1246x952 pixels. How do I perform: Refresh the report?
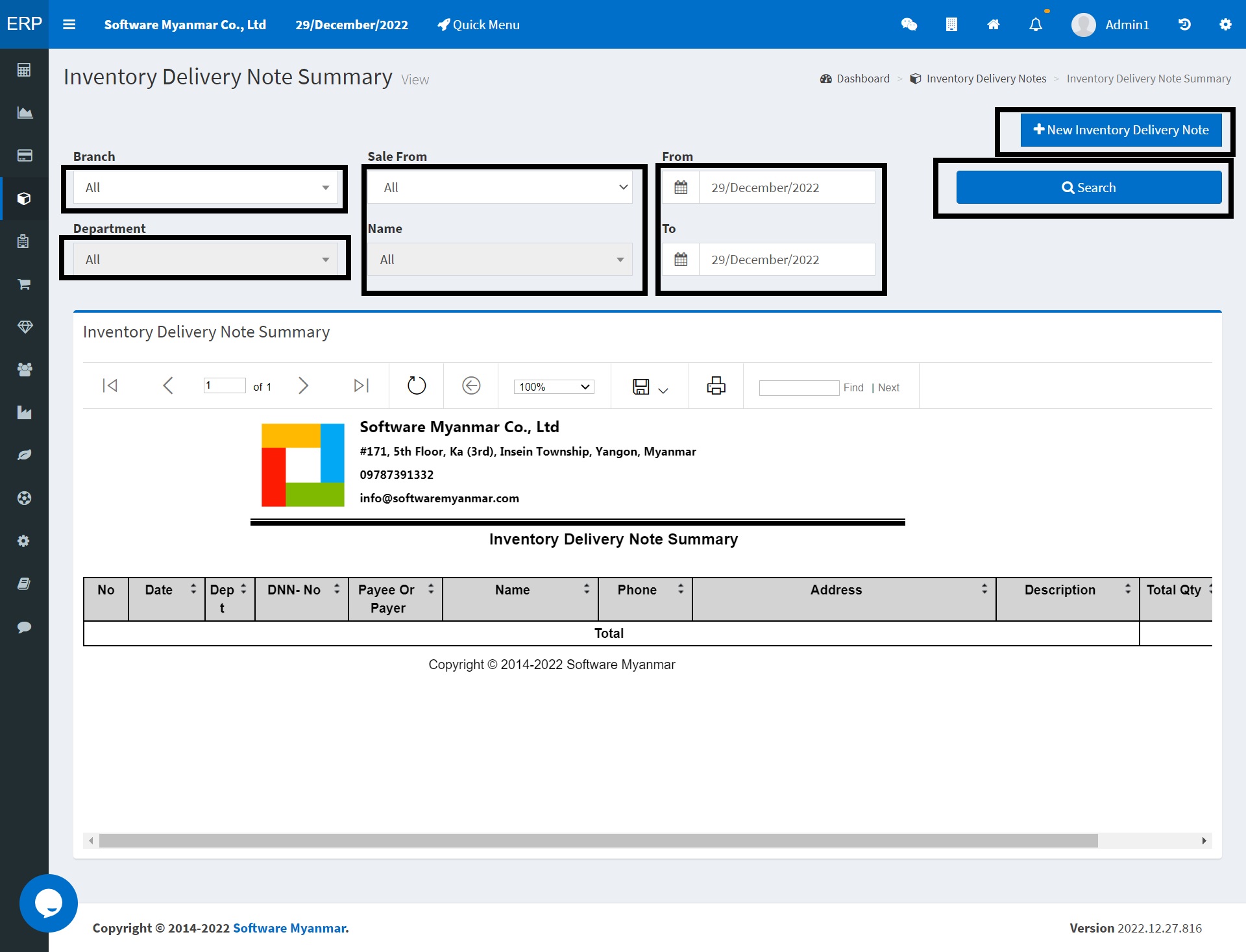417,385
